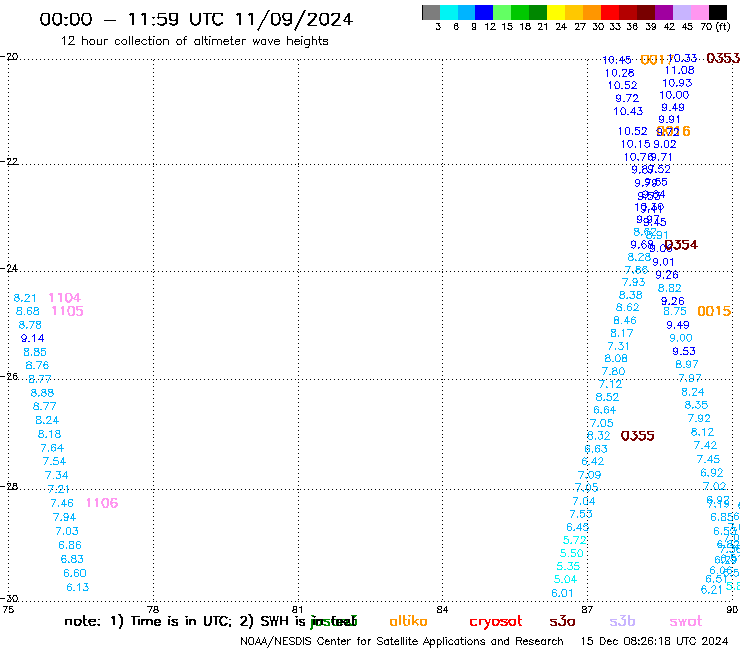Click wave height value '6.21' at bottom right
740x650 pixels.
712,590
